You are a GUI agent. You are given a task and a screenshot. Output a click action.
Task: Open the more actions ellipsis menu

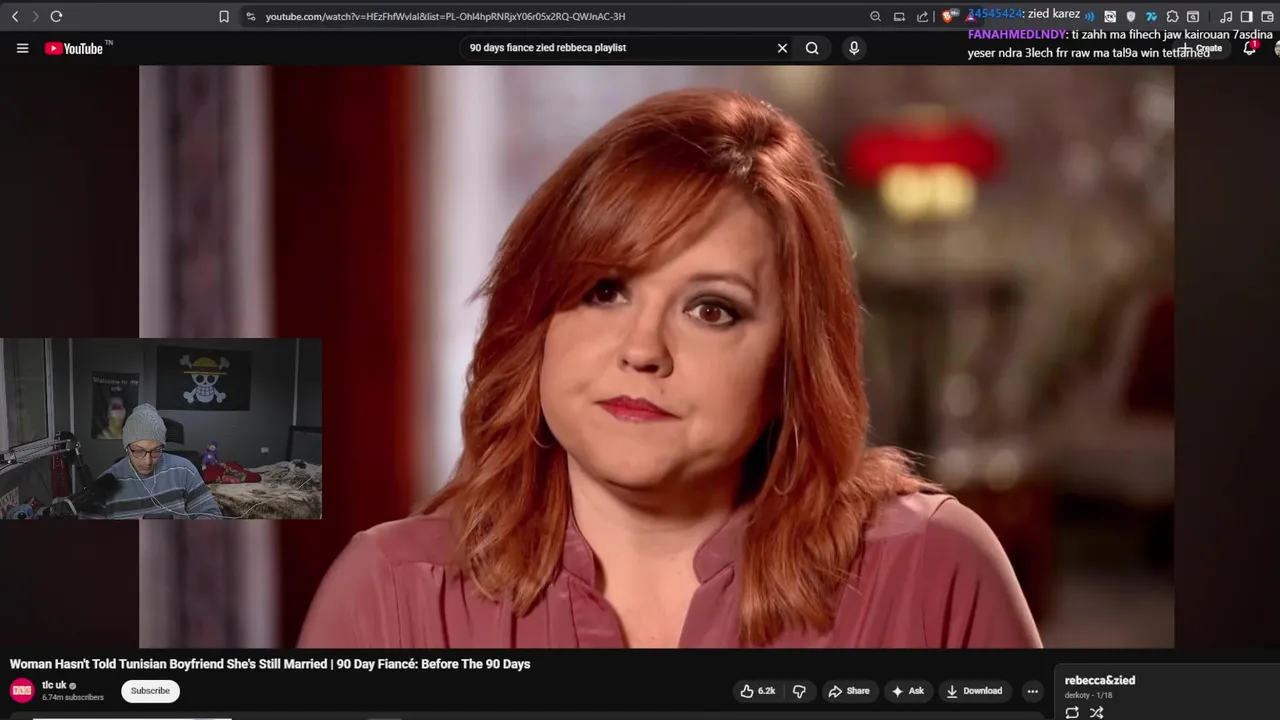pos(1032,691)
